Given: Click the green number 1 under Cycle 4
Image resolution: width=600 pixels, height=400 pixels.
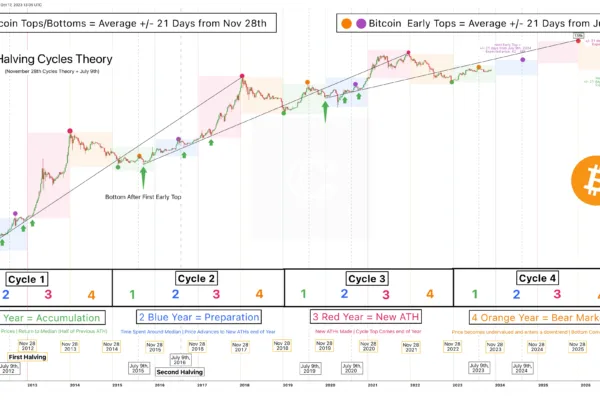Looking at the screenshot, I should click(x=475, y=294).
